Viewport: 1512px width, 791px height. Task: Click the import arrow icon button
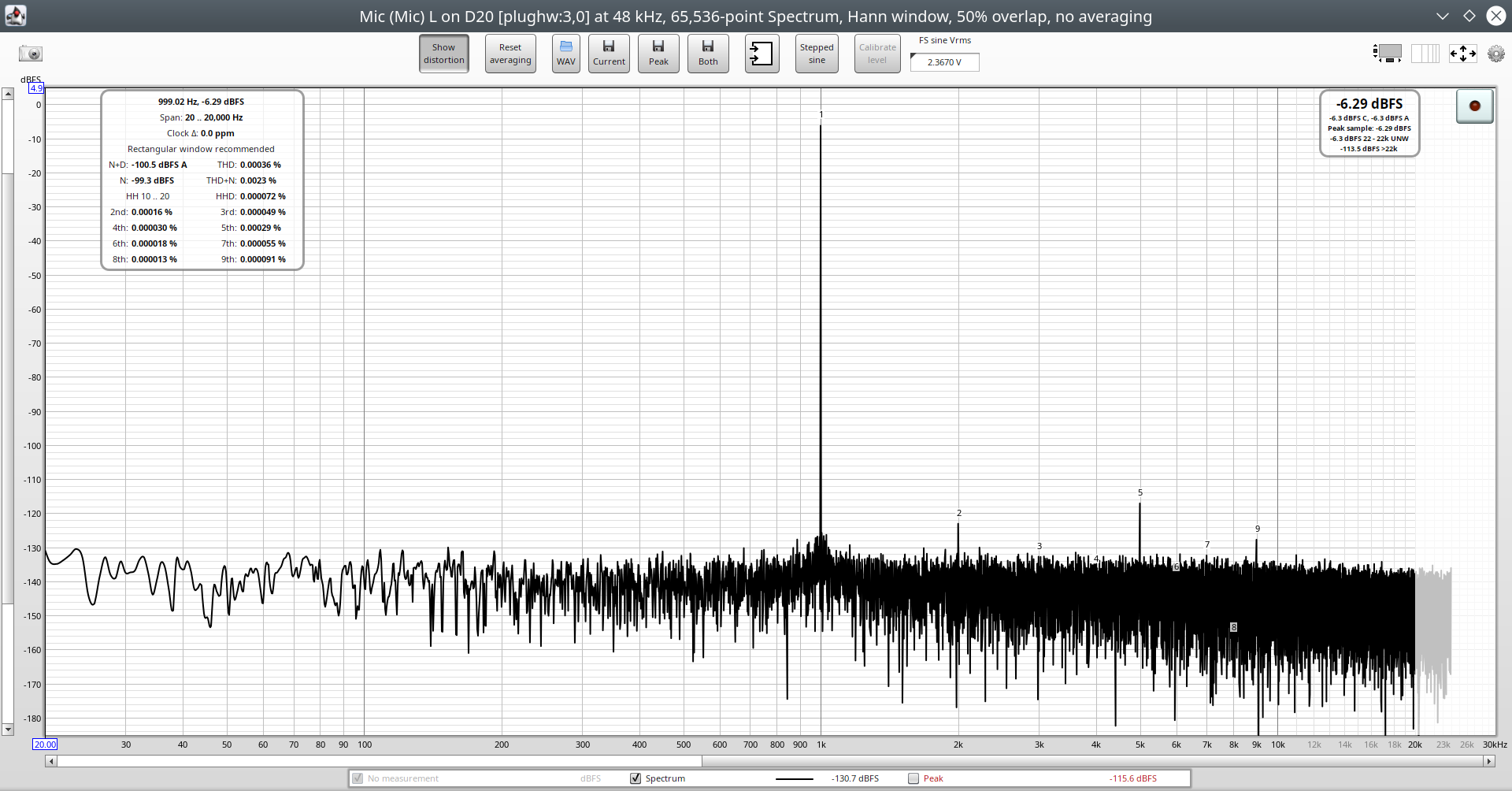[762, 54]
